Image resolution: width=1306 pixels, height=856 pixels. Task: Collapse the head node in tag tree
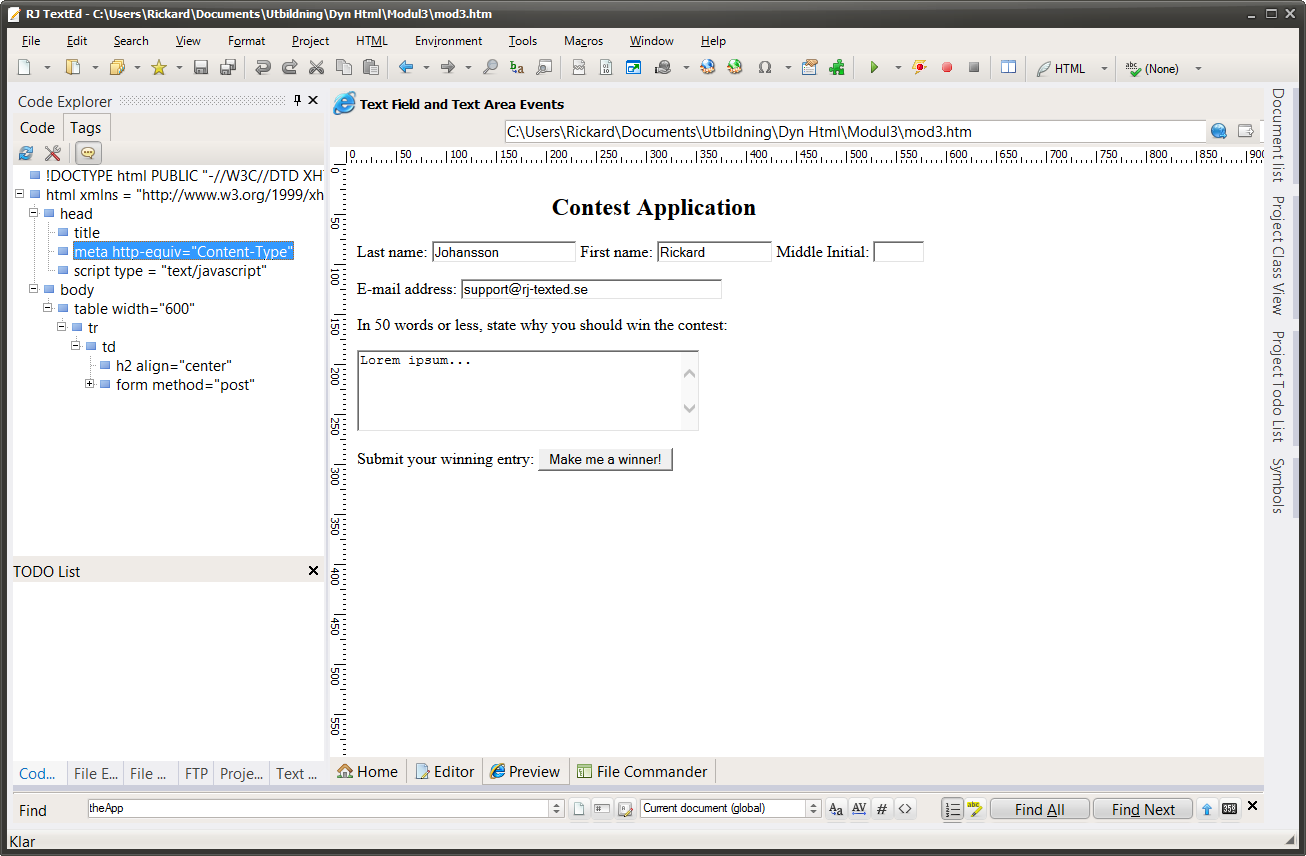(x=34, y=213)
